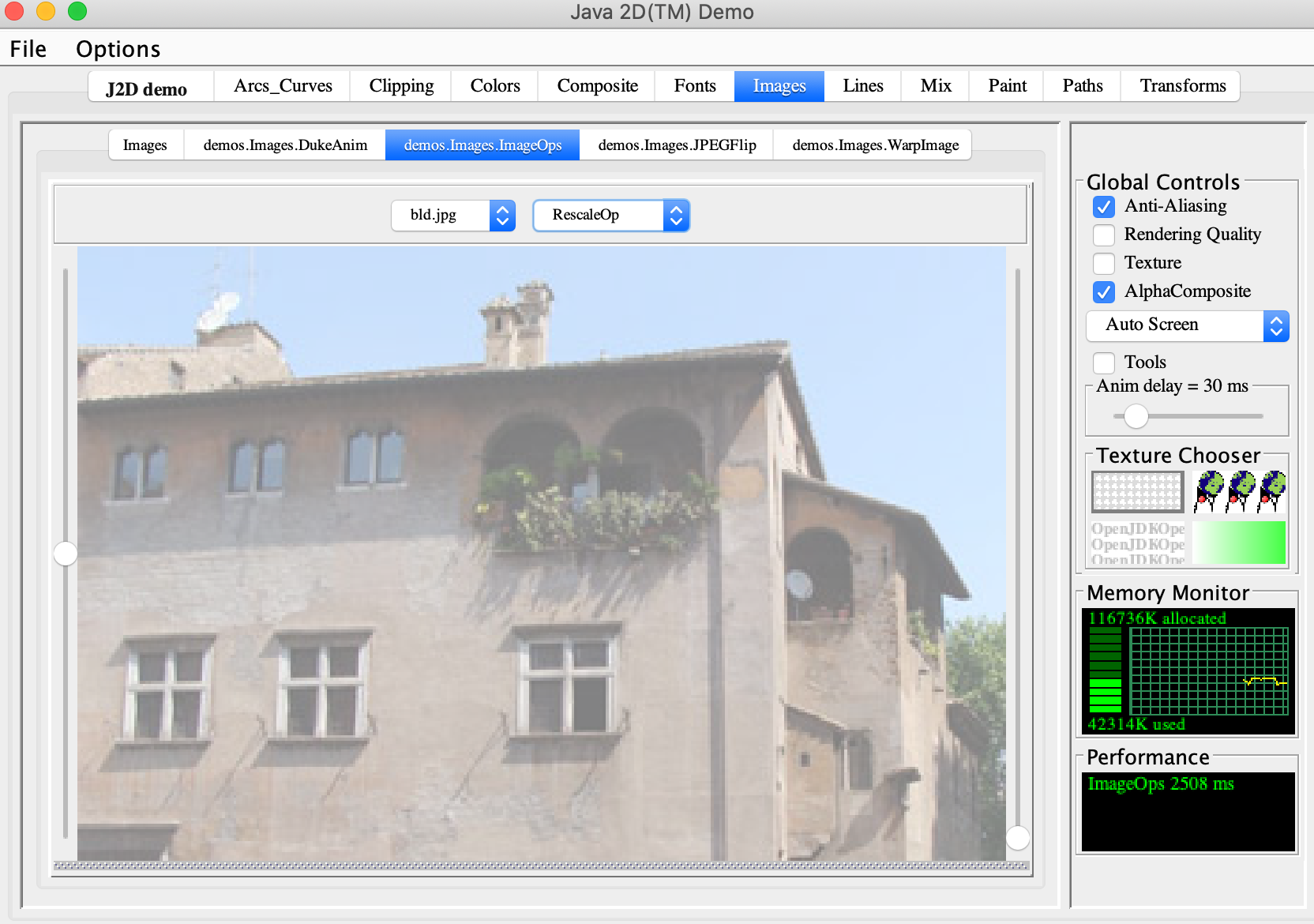Open the Auto Screen dropdown

1187,325
